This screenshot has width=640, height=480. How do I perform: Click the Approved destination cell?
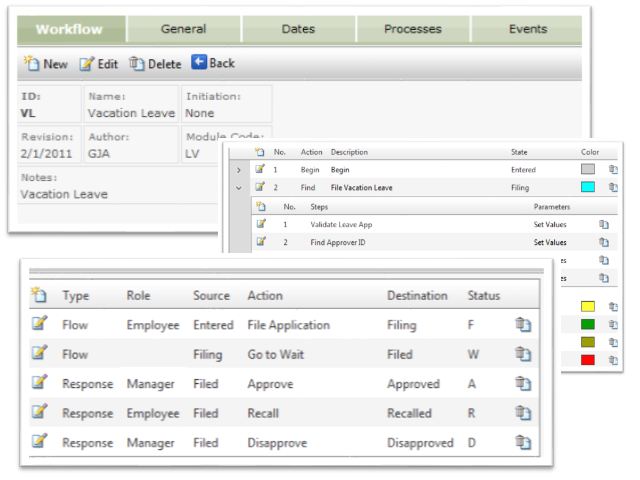413,384
